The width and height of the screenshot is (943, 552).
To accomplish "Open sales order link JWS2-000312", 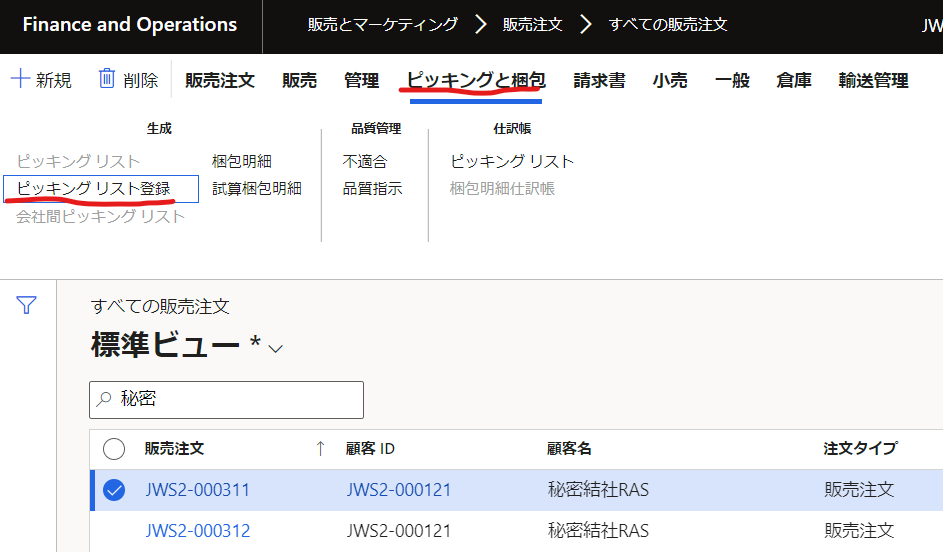I will [197, 531].
